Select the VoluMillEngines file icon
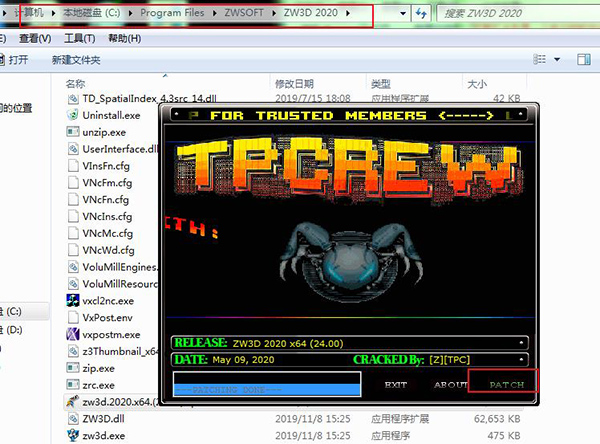 point(72,266)
